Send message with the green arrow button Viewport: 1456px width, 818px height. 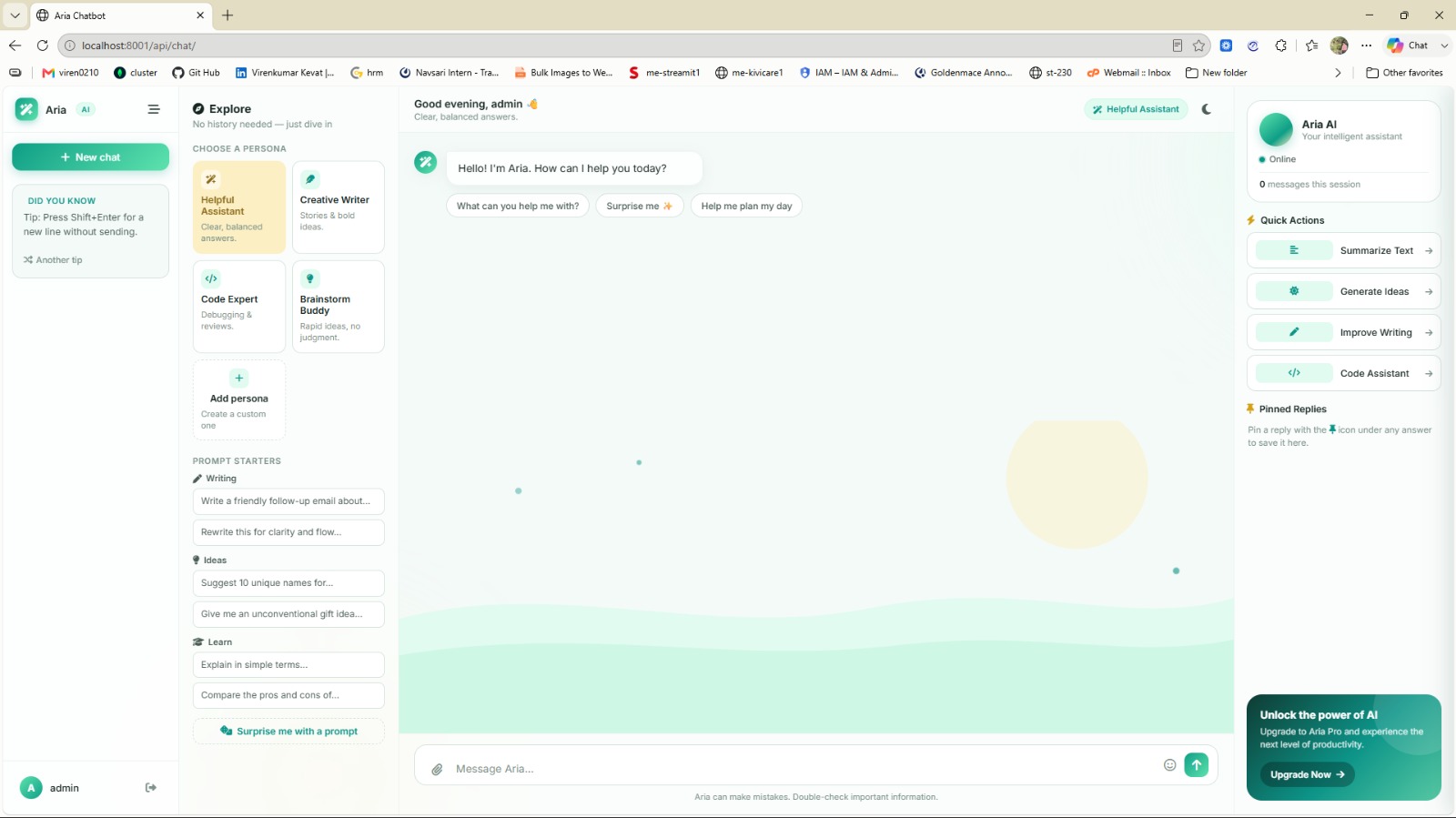(1197, 765)
